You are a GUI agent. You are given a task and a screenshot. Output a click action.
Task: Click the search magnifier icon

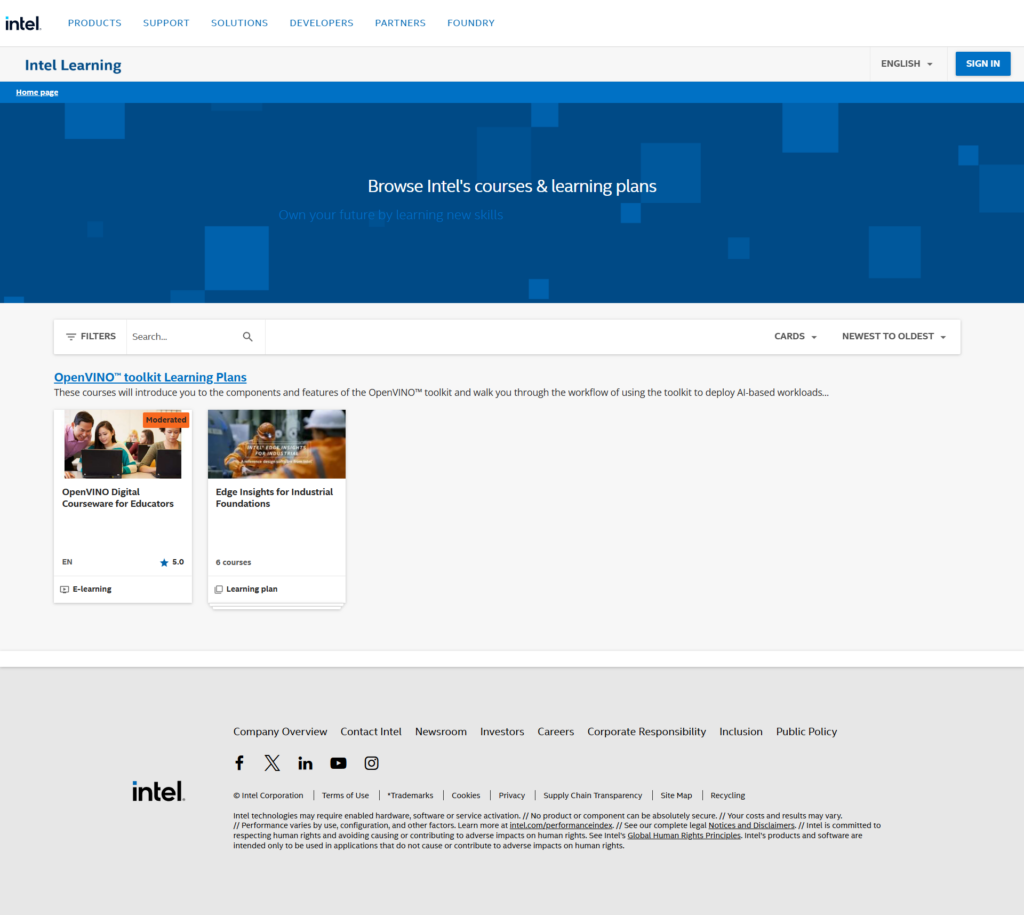tap(247, 336)
